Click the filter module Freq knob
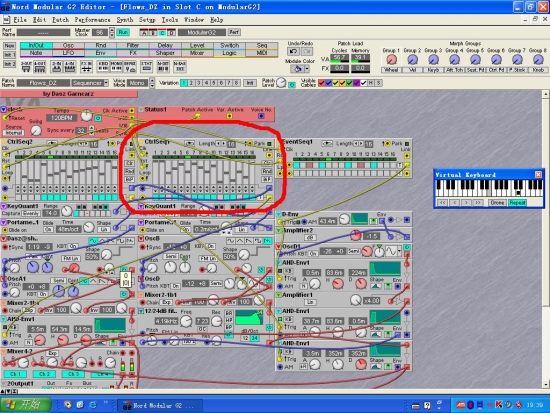The height and width of the screenshot is (413, 550). (x=186, y=320)
